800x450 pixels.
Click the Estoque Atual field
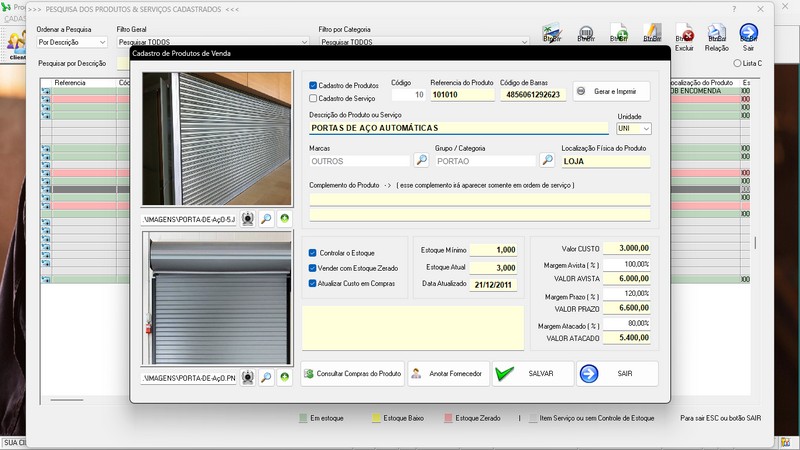pos(493,267)
